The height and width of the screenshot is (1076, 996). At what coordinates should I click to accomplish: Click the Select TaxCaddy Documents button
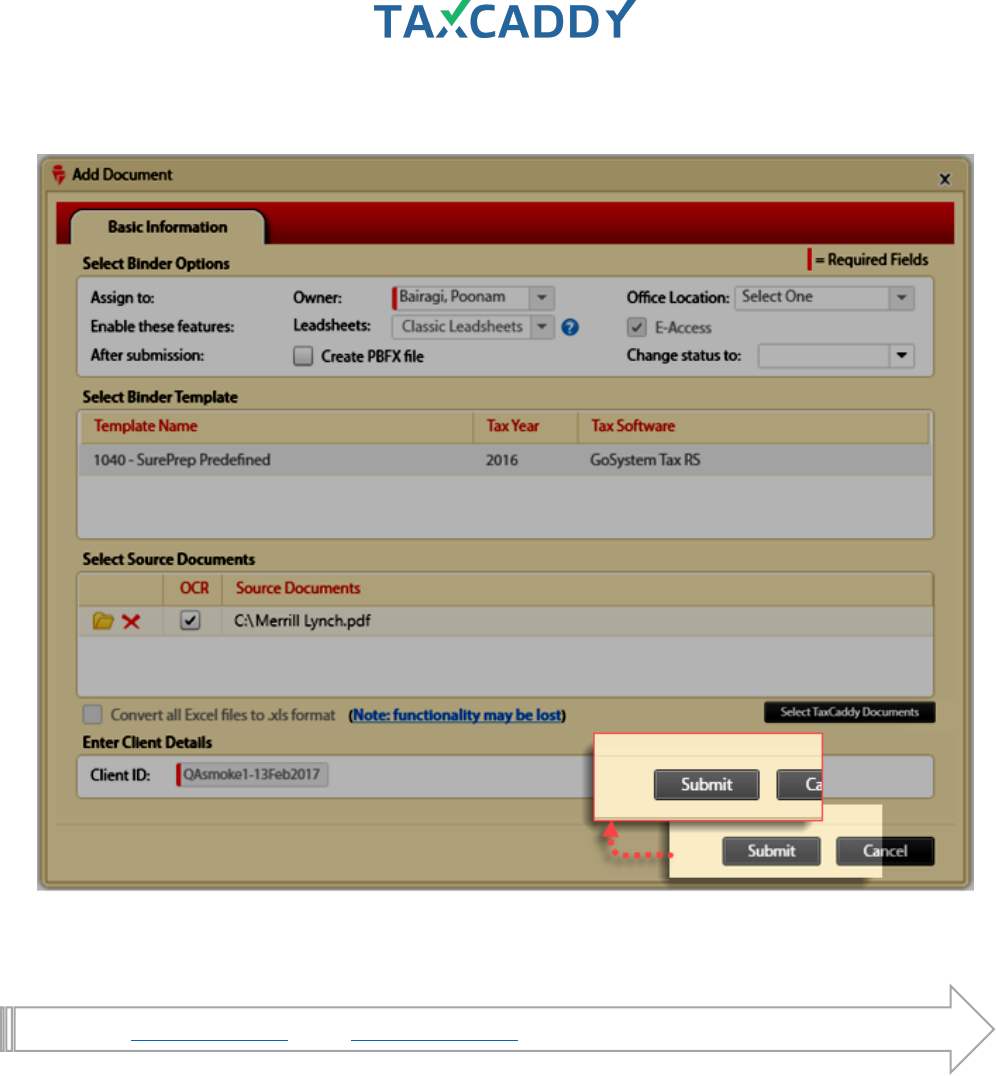tap(849, 712)
